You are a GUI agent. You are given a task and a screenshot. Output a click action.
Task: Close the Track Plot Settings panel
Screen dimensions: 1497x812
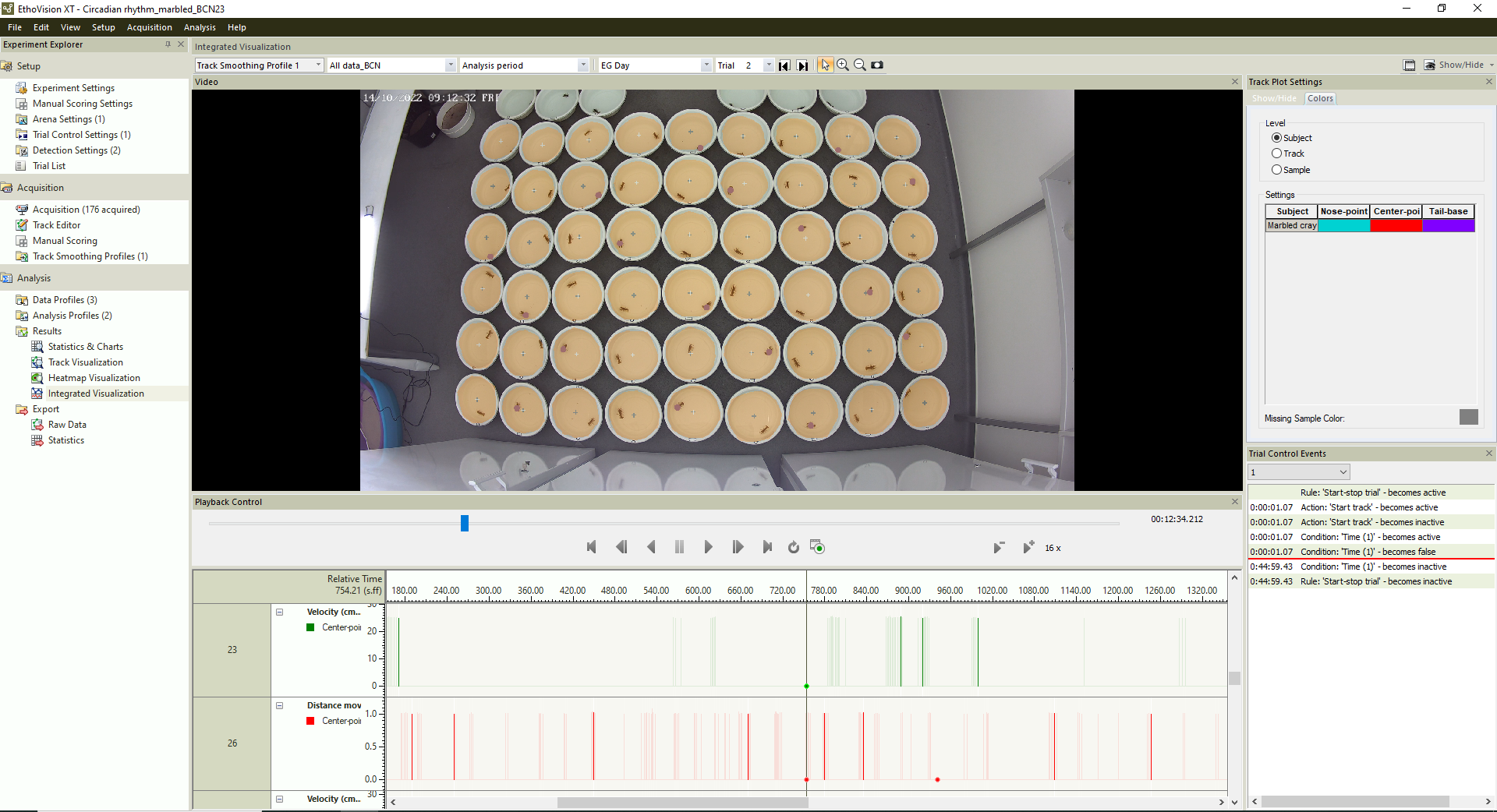pyautogui.click(x=1489, y=82)
